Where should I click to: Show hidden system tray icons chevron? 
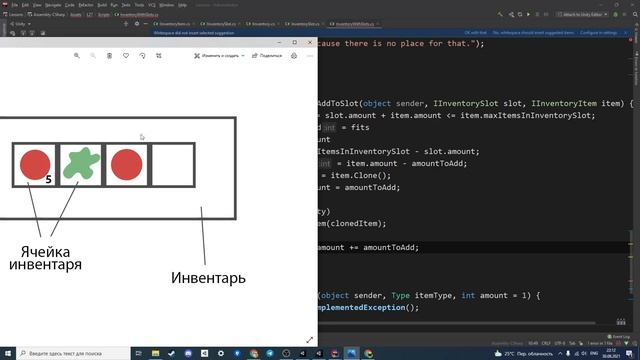560,353
